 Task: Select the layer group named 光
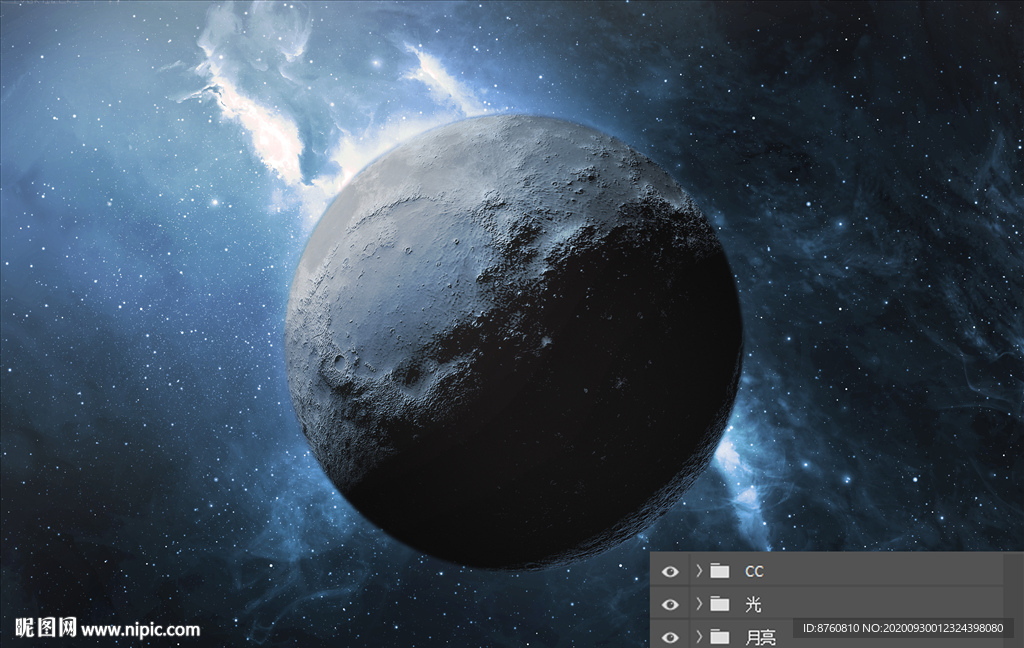pos(753,604)
